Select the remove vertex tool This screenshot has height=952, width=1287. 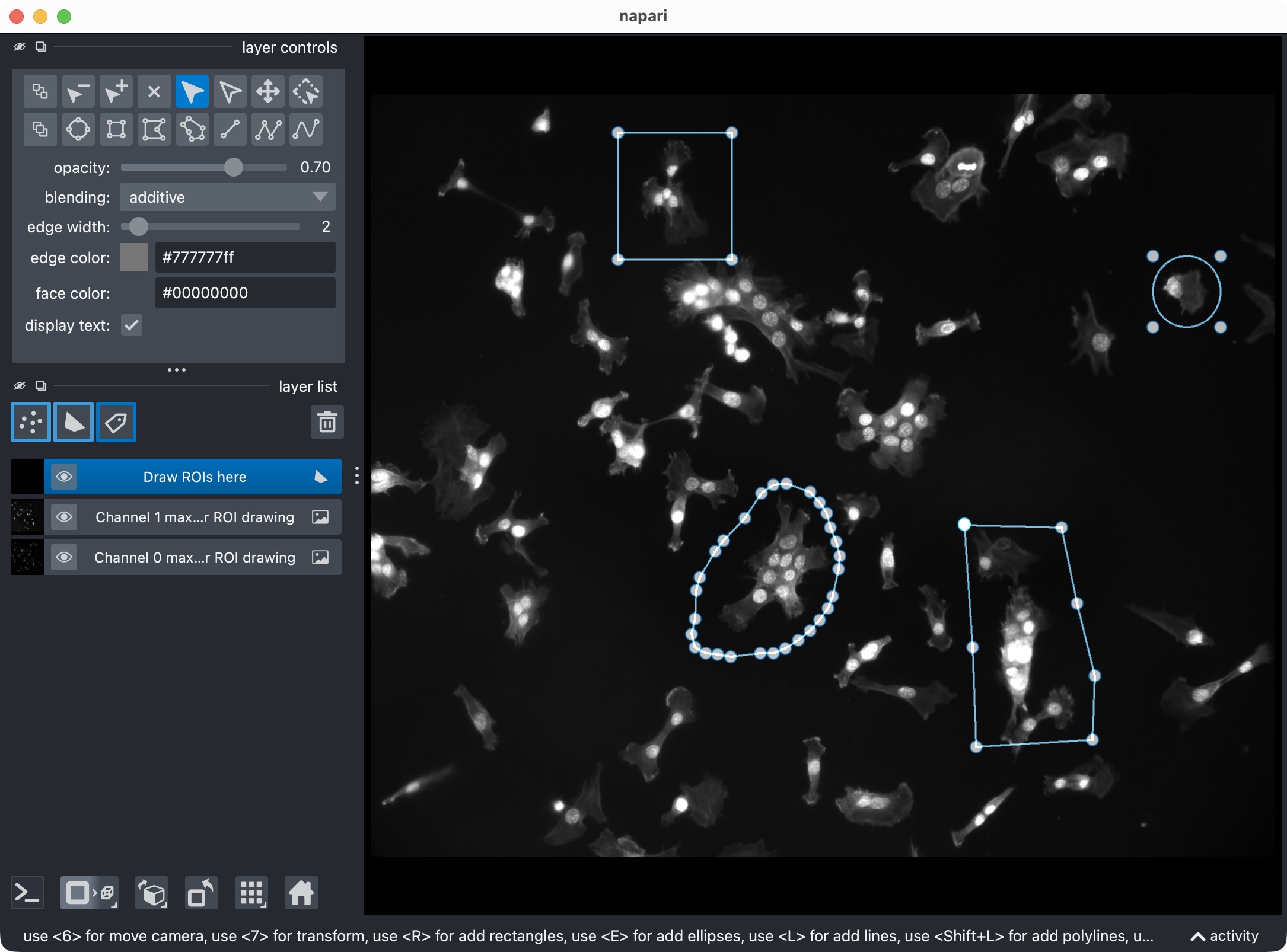[x=78, y=91]
